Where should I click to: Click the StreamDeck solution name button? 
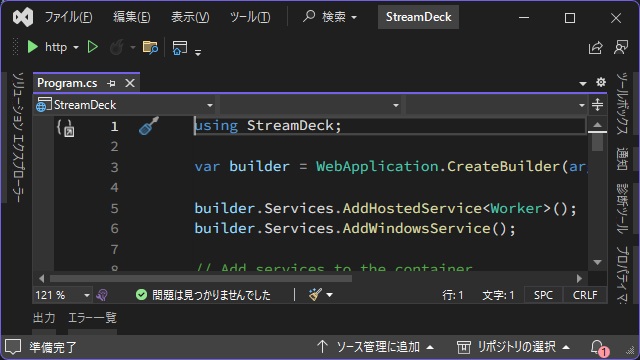(418, 17)
